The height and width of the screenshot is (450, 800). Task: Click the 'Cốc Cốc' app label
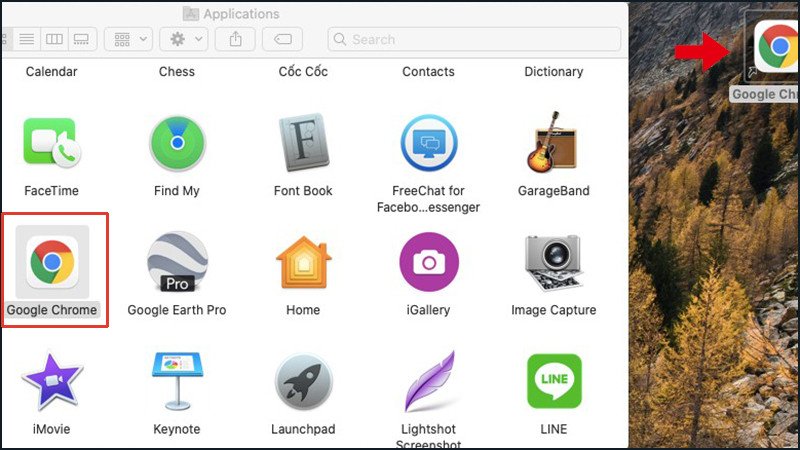(x=303, y=71)
